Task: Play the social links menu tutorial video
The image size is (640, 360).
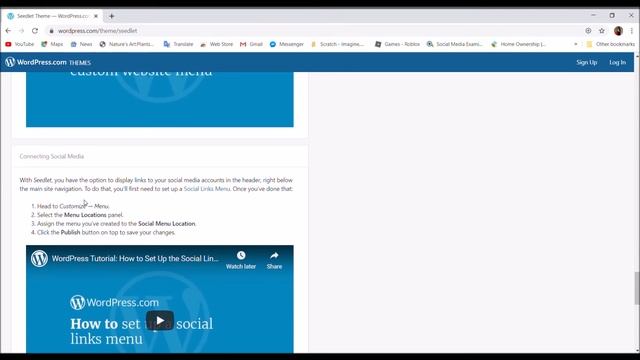Action: [x=160, y=320]
